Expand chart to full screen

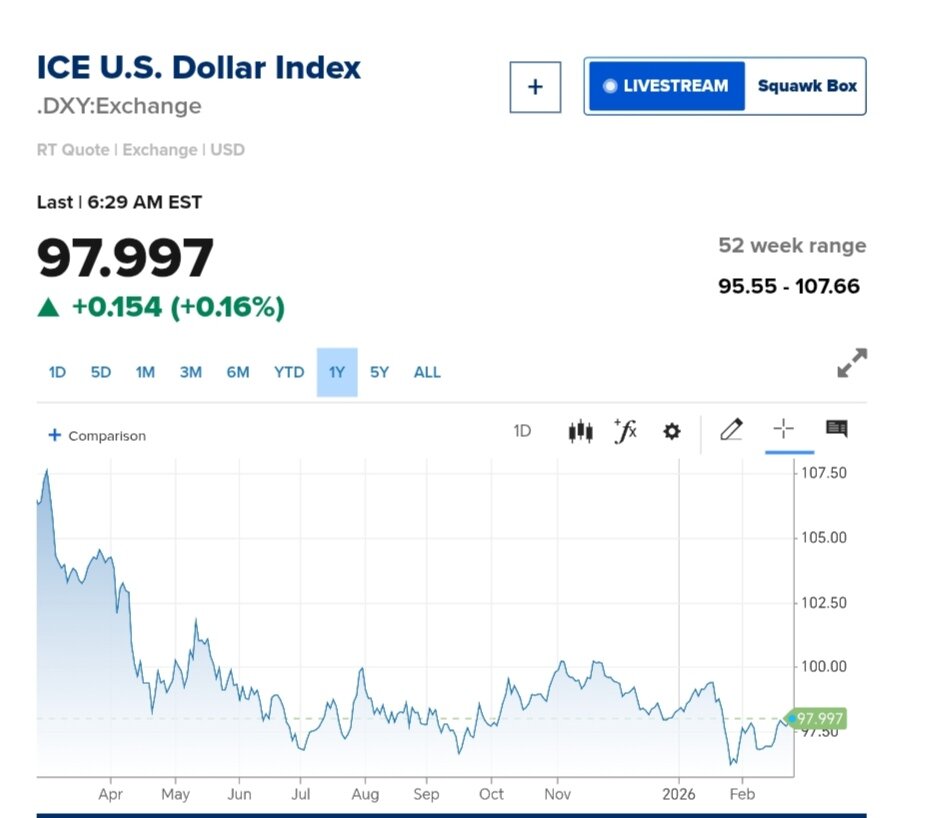click(x=851, y=363)
